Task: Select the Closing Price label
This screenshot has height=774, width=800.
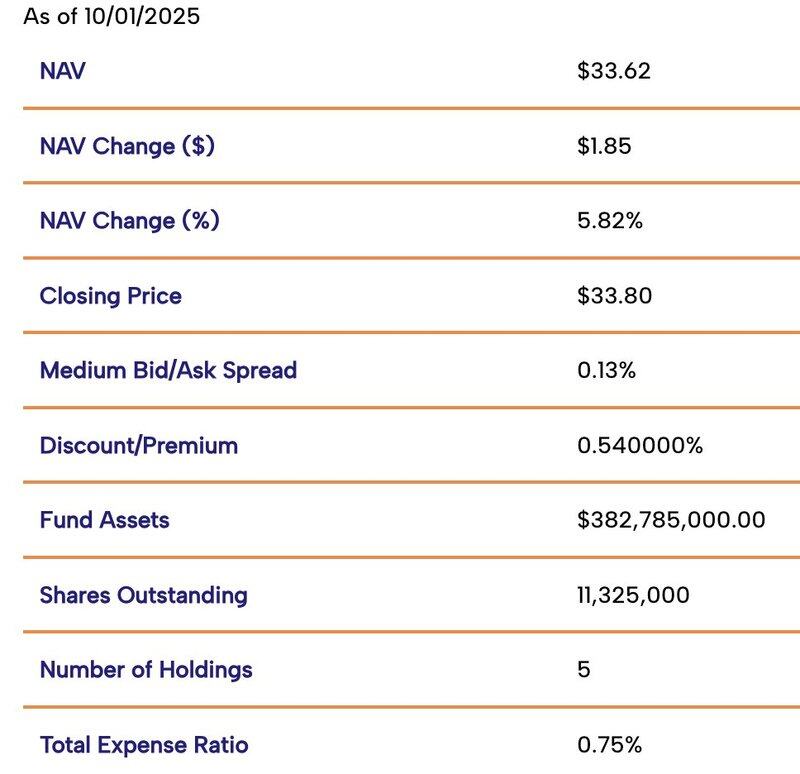Action: point(110,296)
